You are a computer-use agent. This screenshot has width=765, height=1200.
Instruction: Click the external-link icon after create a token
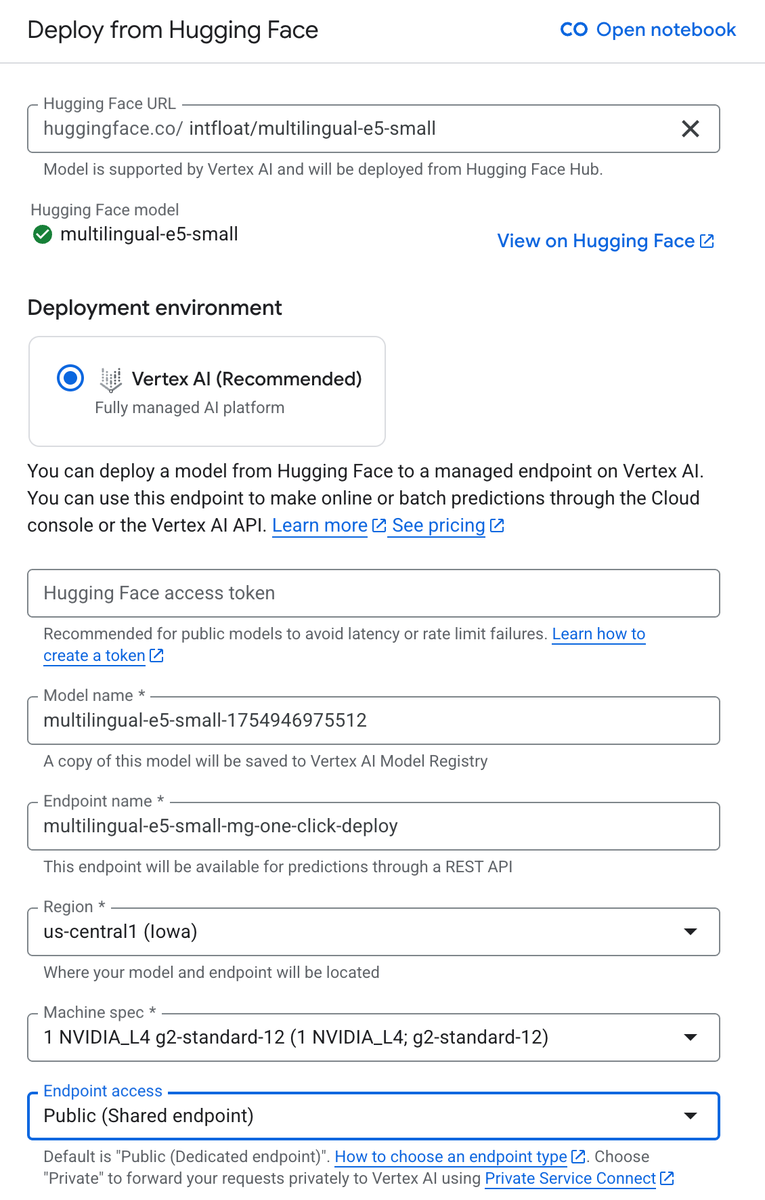[x=156, y=655]
